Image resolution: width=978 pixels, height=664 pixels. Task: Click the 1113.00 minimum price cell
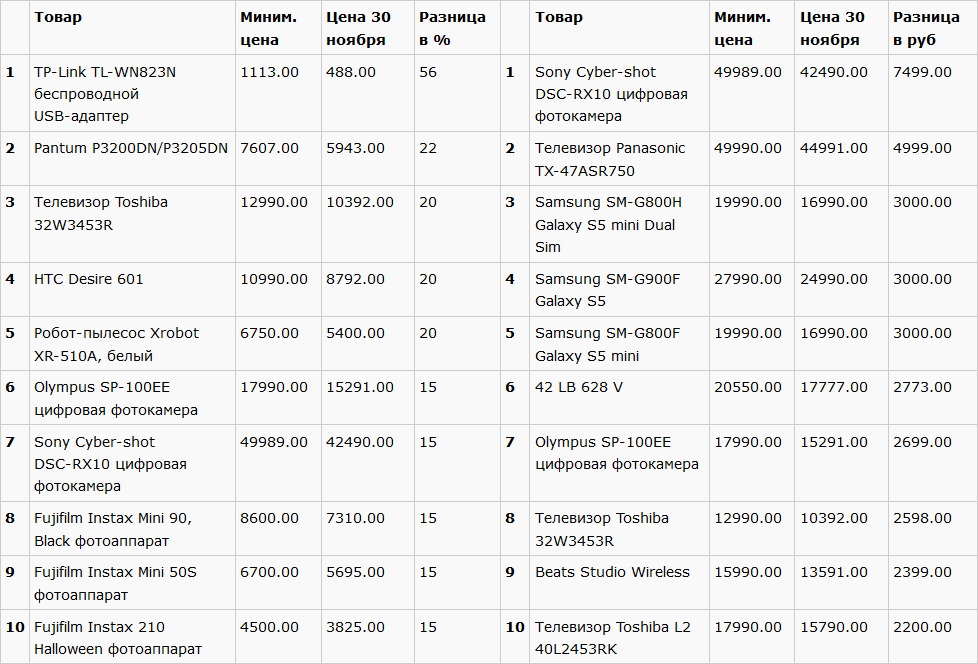coord(269,72)
